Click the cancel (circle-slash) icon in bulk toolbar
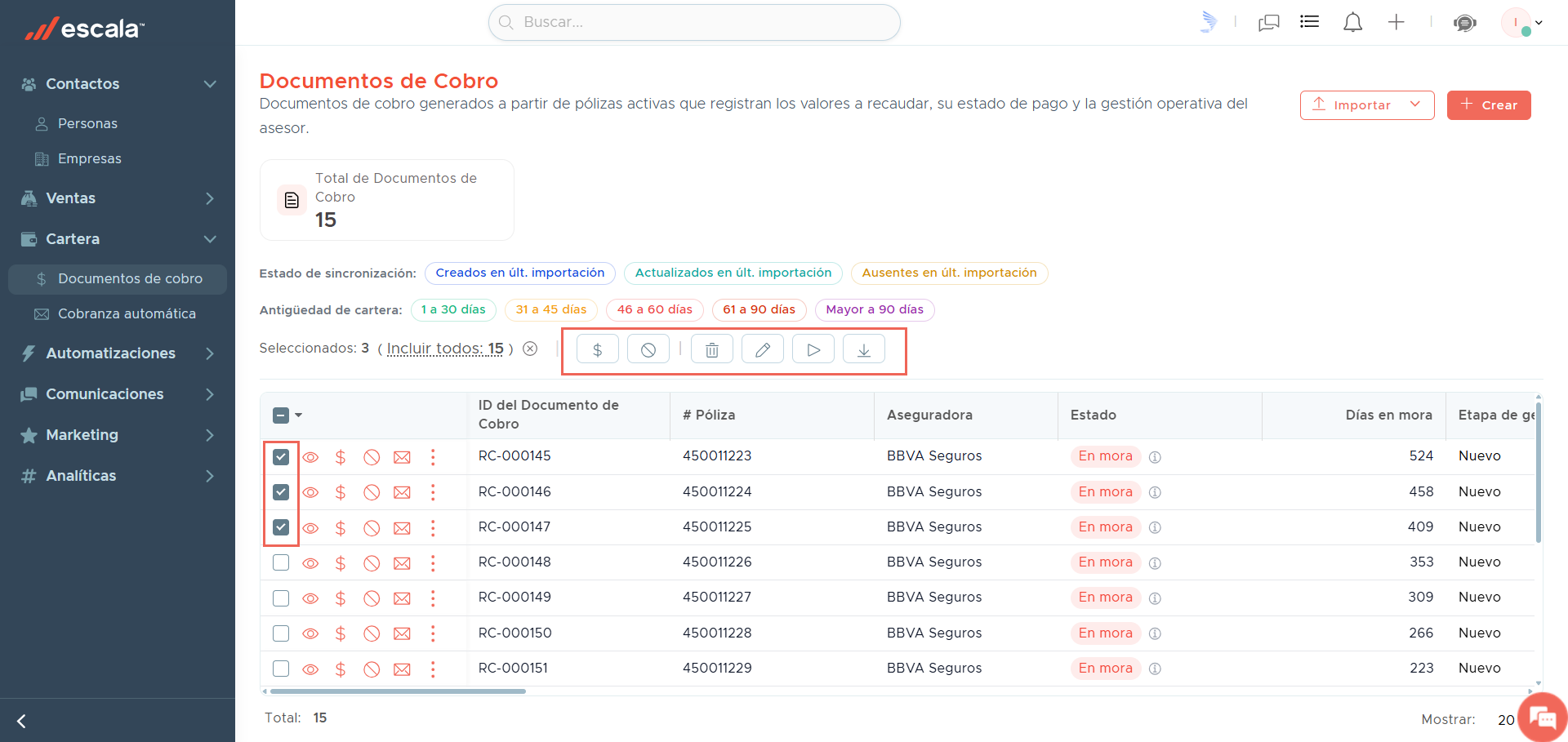This screenshot has height=742, width=1568. 648,349
